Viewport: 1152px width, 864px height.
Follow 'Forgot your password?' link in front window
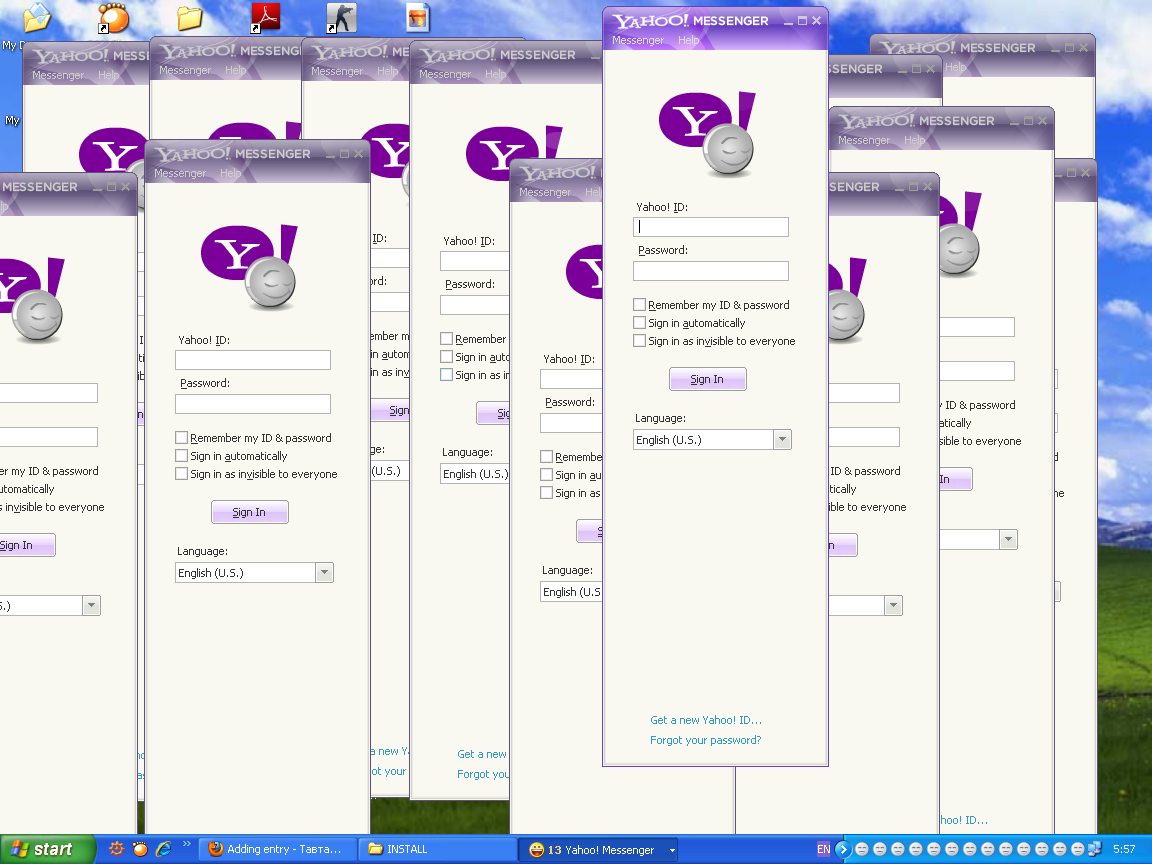705,740
